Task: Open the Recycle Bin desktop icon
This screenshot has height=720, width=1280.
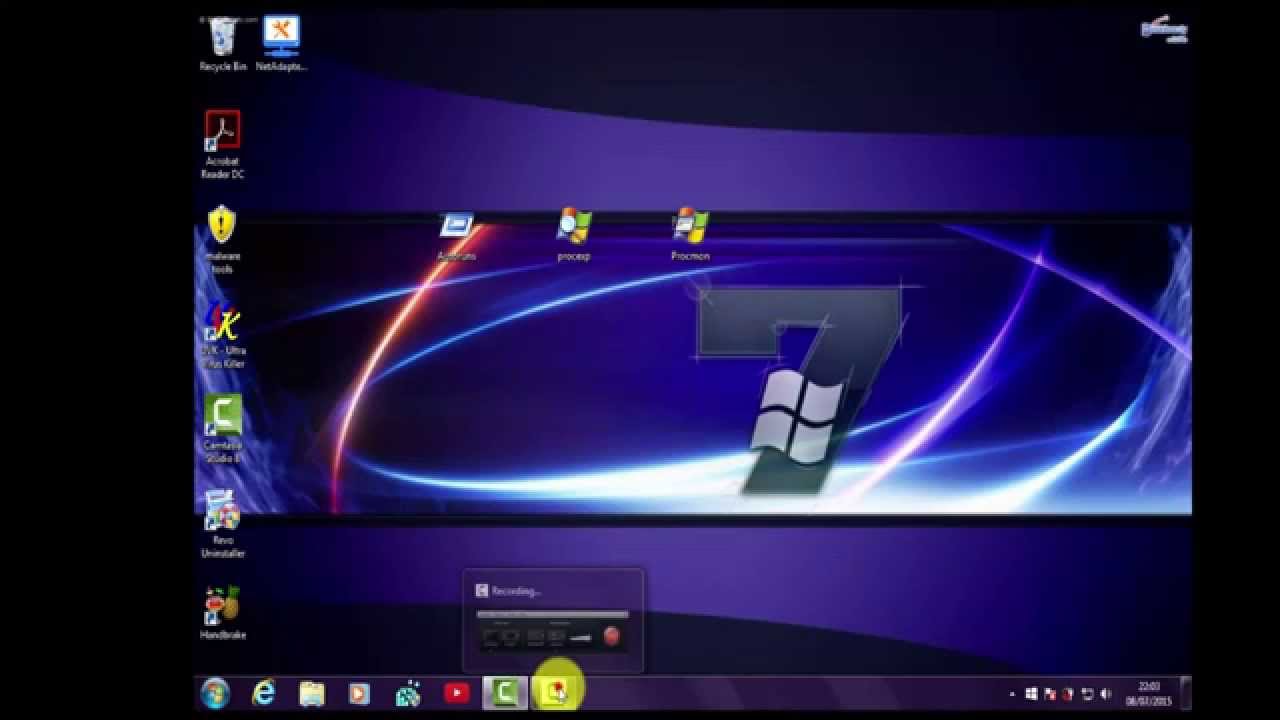Action: click(x=222, y=45)
